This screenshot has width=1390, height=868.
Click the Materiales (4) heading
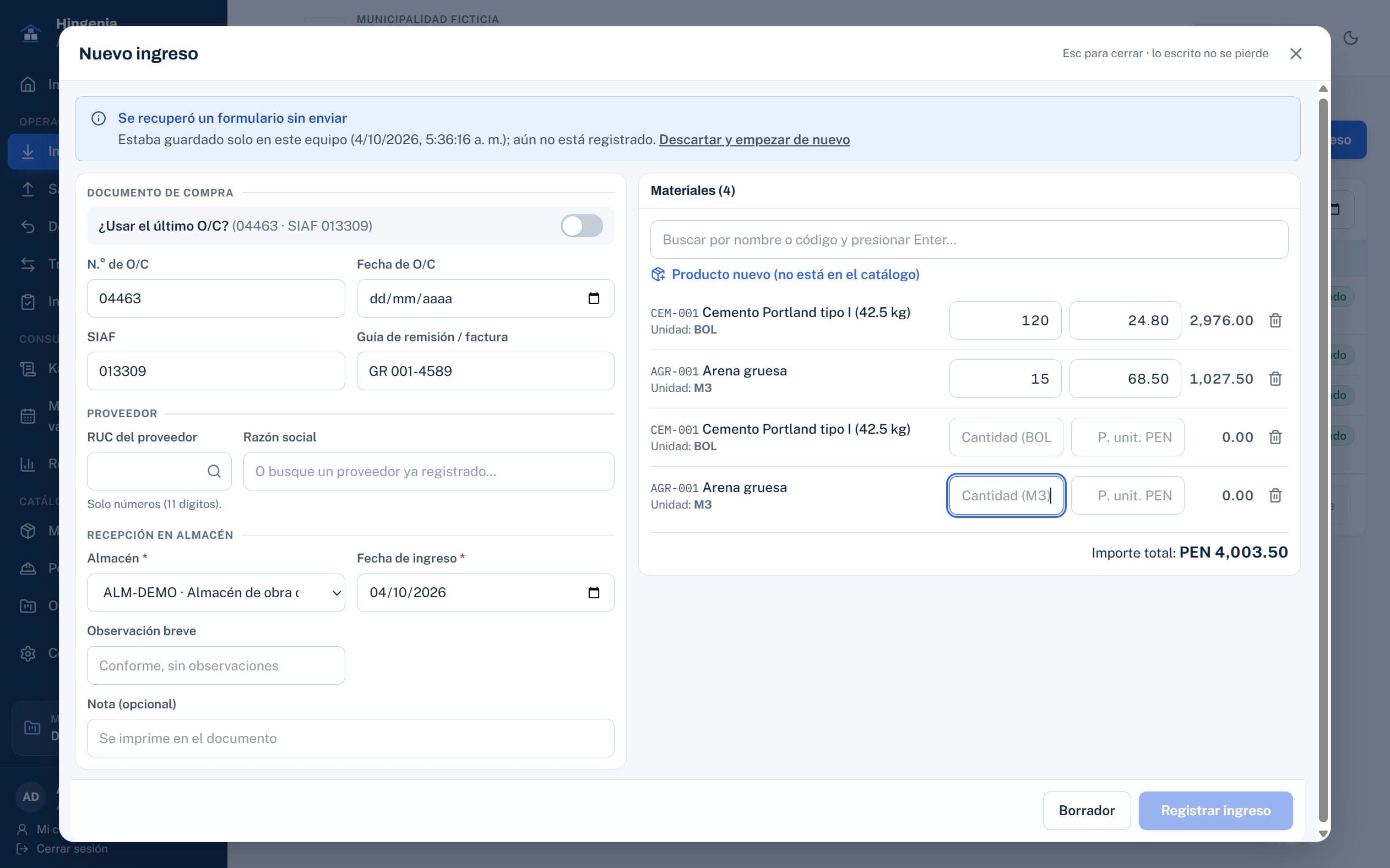click(693, 190)
